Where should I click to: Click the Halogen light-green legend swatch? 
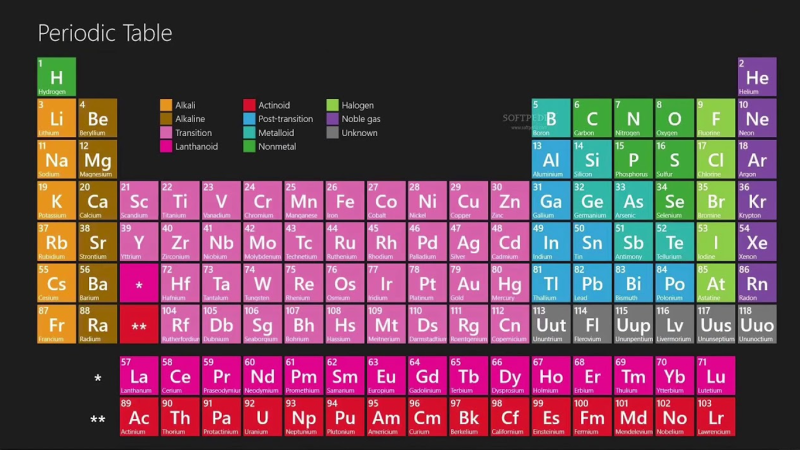tap(332, 105)
